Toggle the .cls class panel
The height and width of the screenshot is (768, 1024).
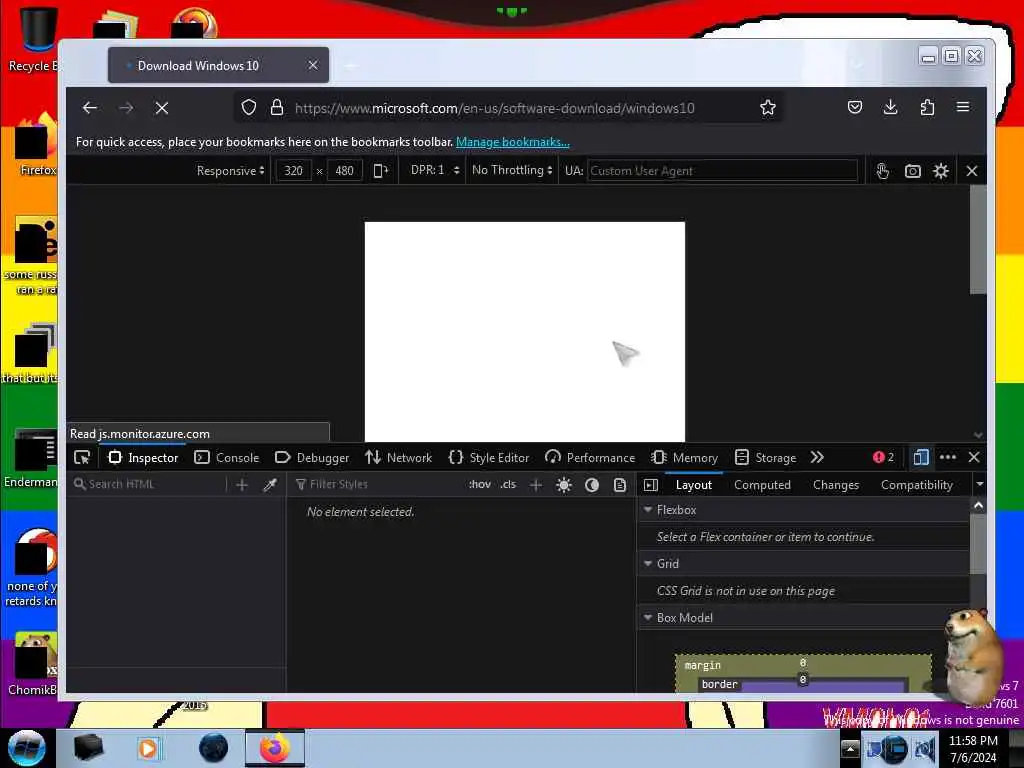point(508,484)
